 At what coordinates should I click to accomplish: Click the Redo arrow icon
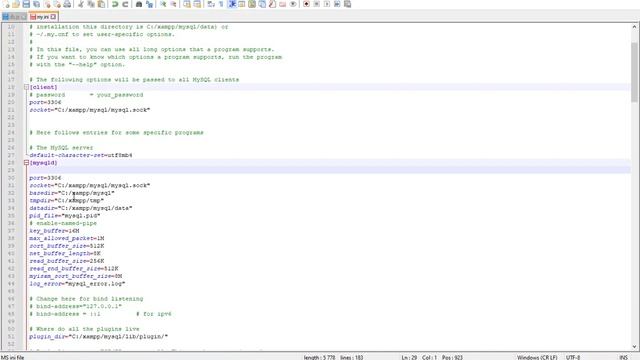pyautogui.click(x=125, y=4)
